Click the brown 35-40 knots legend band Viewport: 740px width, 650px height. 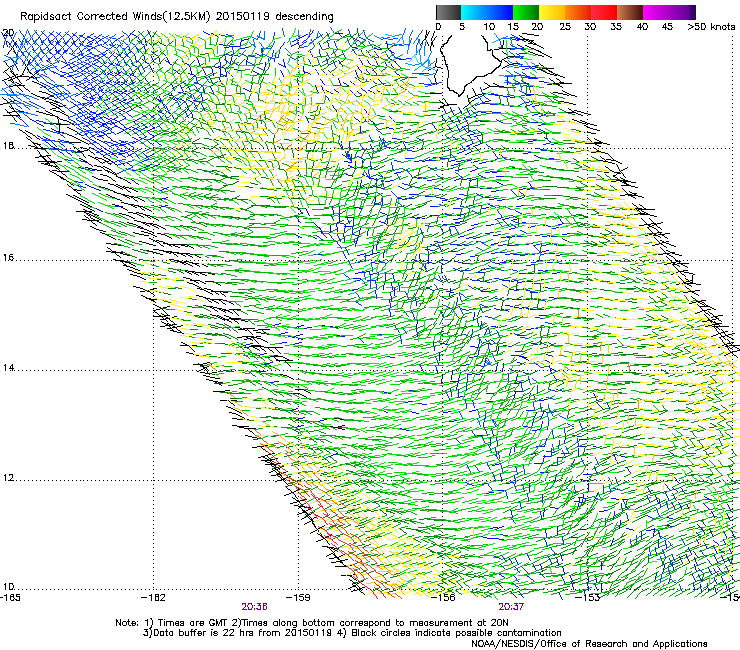630,12
